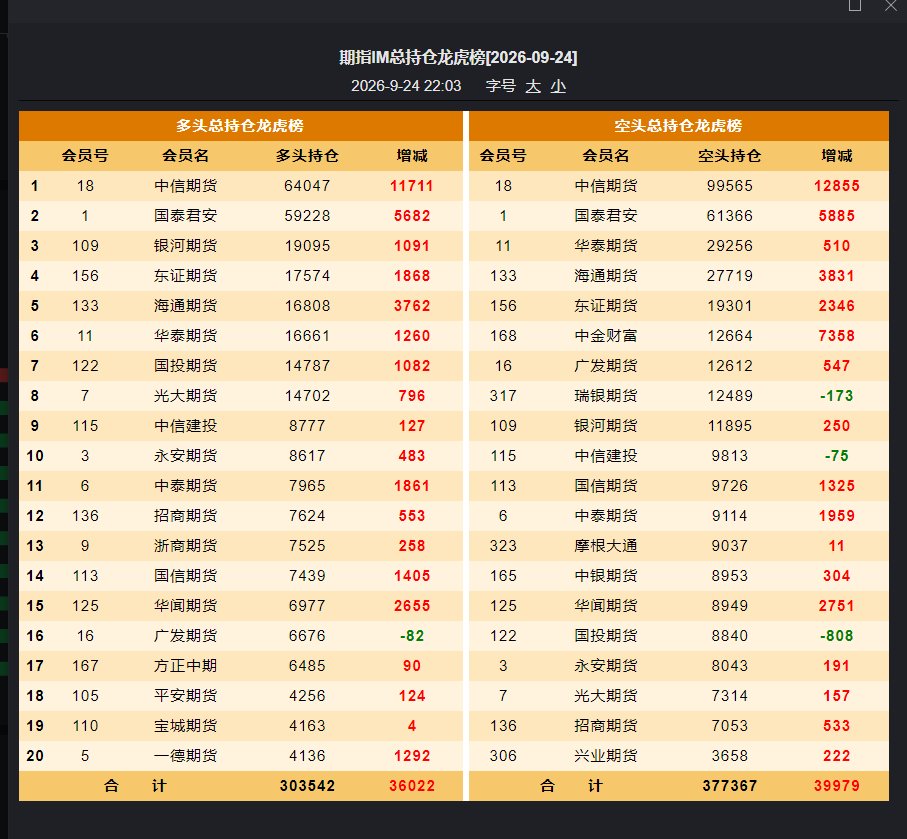Select 中信期货 in long positions table
Screen dimensions: 907x839
tap(186, 186)
